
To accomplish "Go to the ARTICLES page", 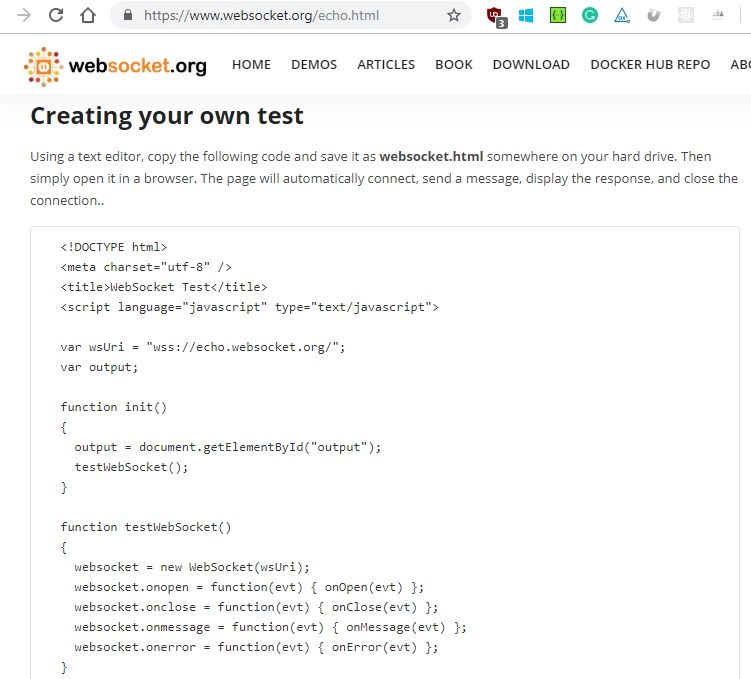I will click(386, 64).
